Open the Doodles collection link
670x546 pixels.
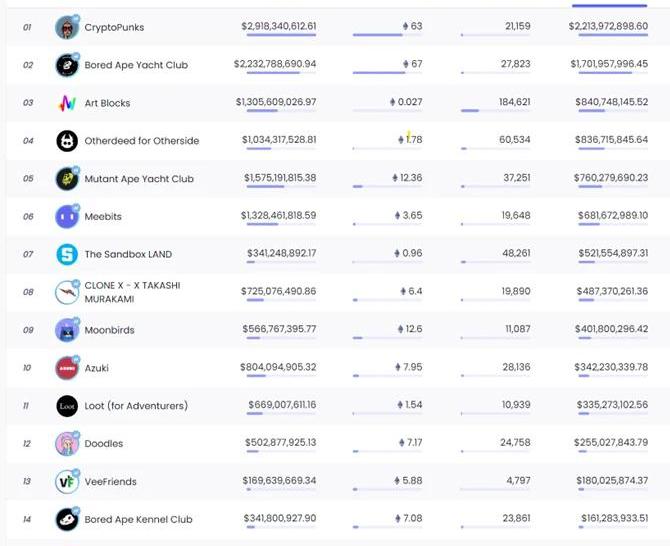point(104,443)
